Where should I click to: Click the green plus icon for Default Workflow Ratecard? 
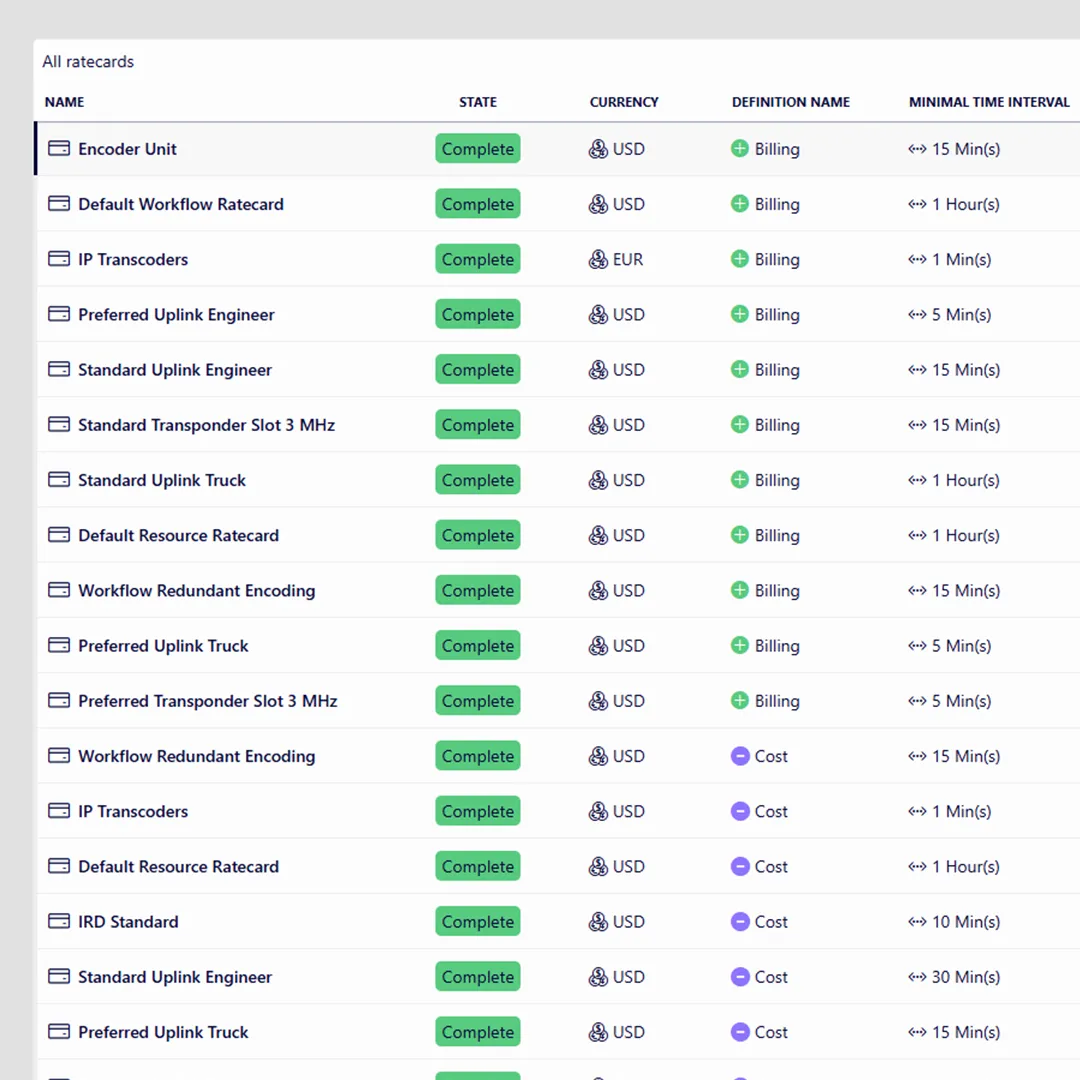coord(740,204)
